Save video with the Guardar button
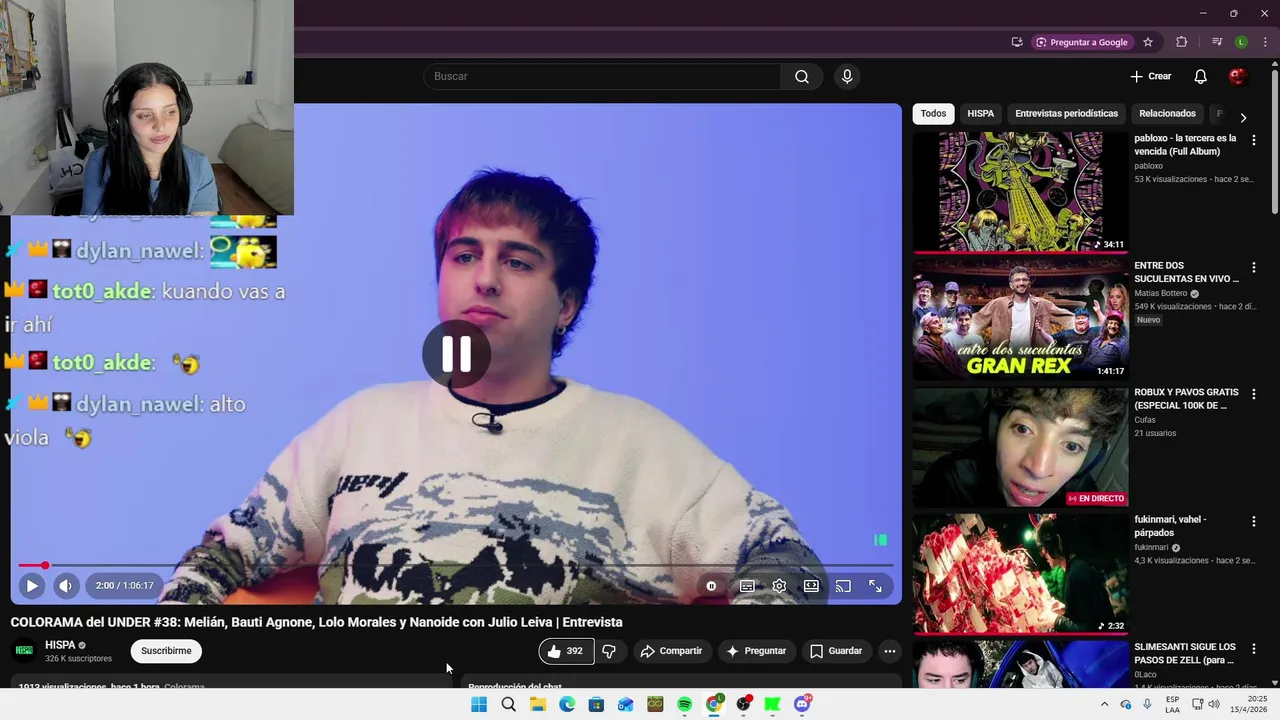 836,651
